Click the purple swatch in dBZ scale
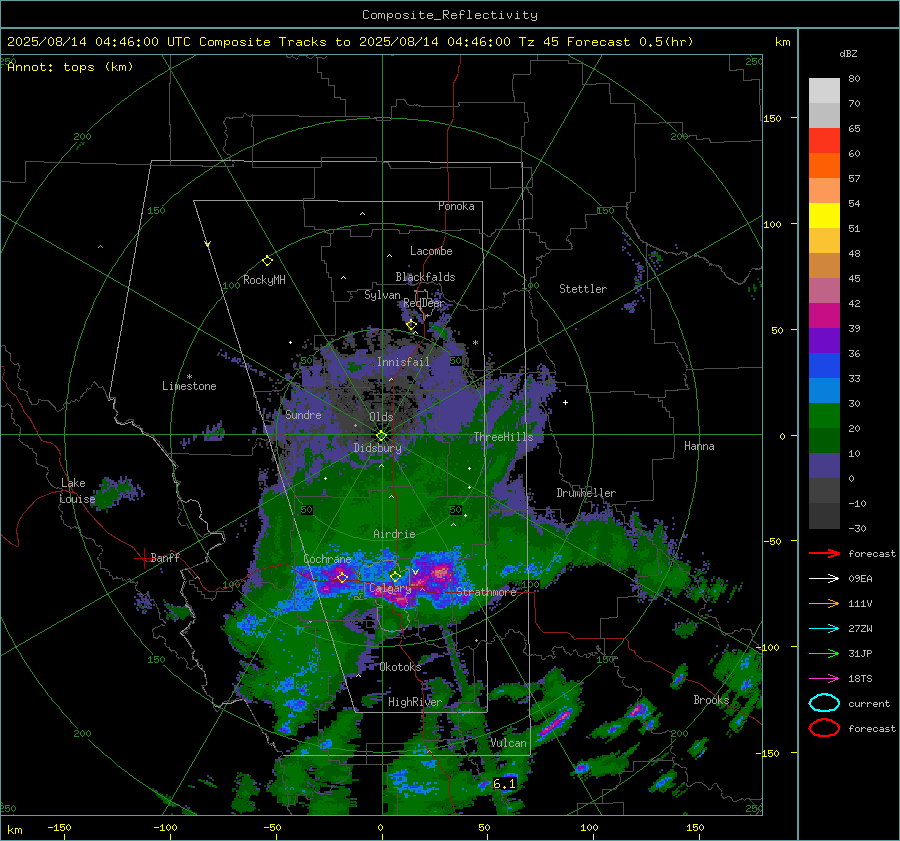 (x=824, y=340)
